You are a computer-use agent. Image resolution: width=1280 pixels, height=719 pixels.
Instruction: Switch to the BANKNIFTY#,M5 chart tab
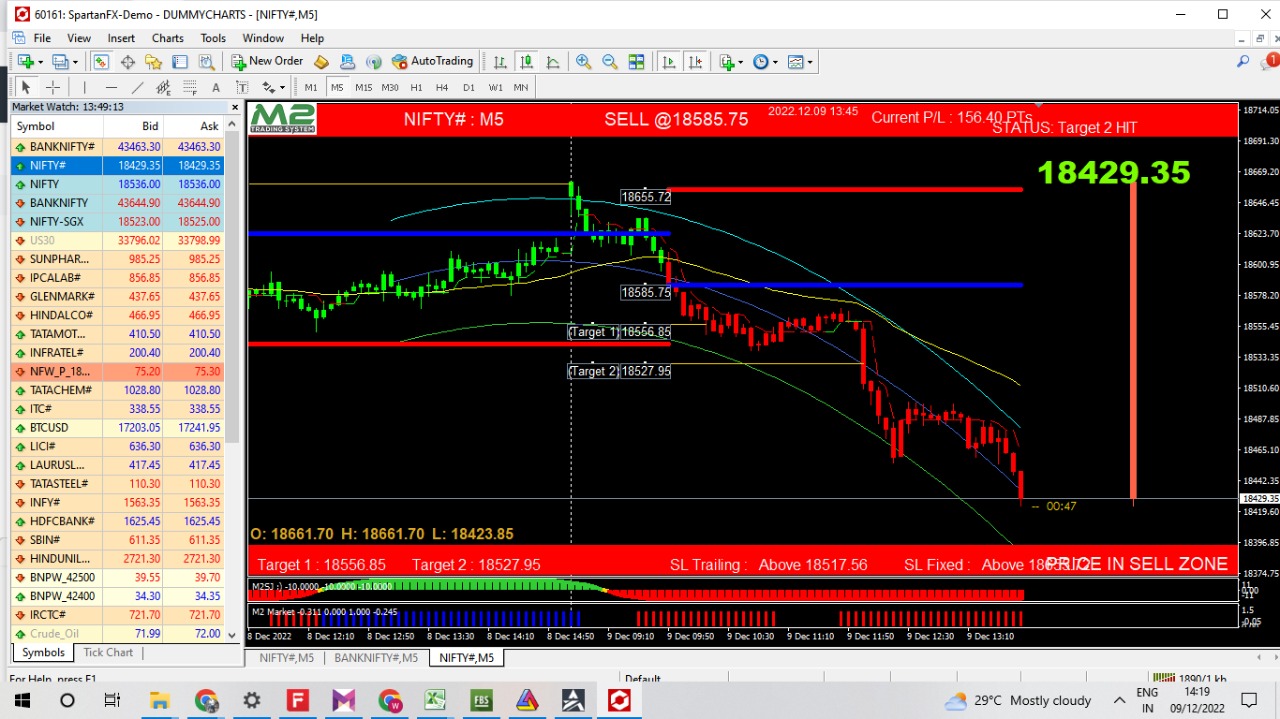click(376, 657)
